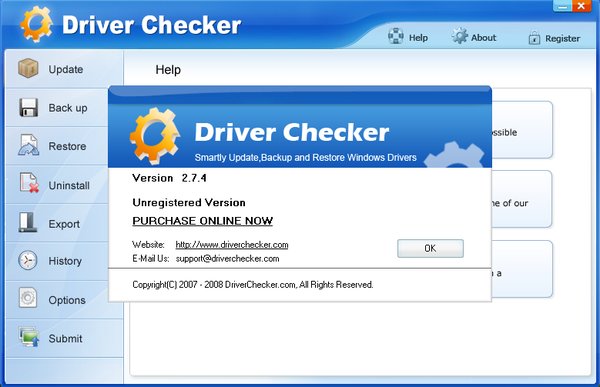Select the Options gear page icon
This screenshot has width=600, height=387.
(28, 298)
